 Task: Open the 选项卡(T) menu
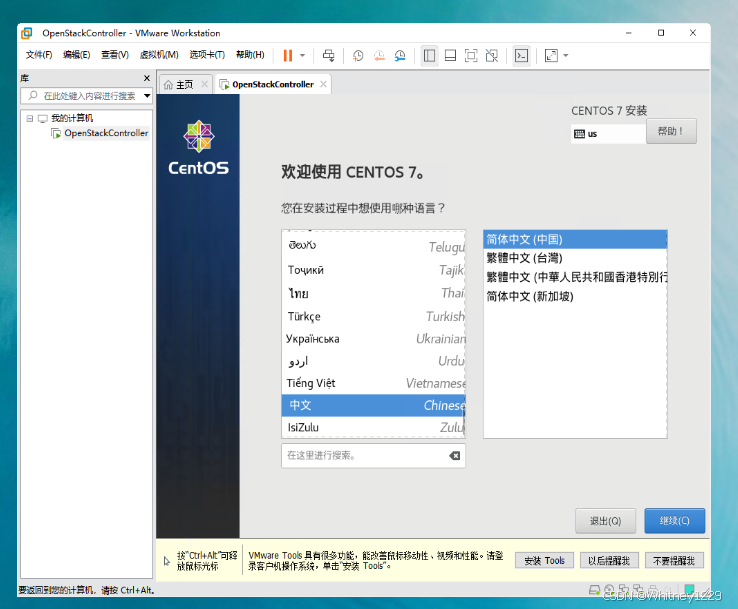pos(207,55)
